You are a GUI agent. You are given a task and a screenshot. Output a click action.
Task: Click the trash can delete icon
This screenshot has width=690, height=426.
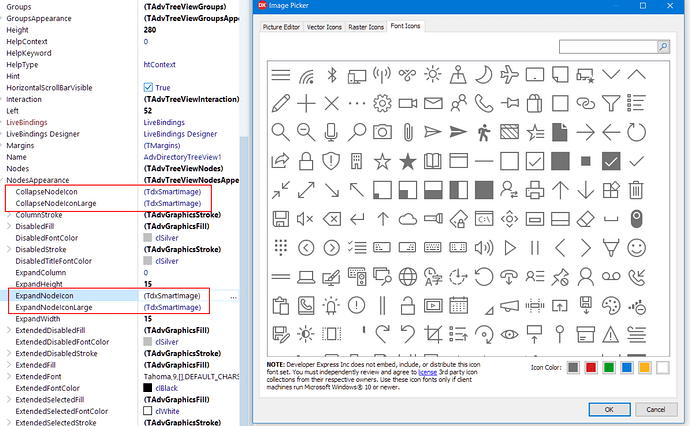[x=637, y=189]
